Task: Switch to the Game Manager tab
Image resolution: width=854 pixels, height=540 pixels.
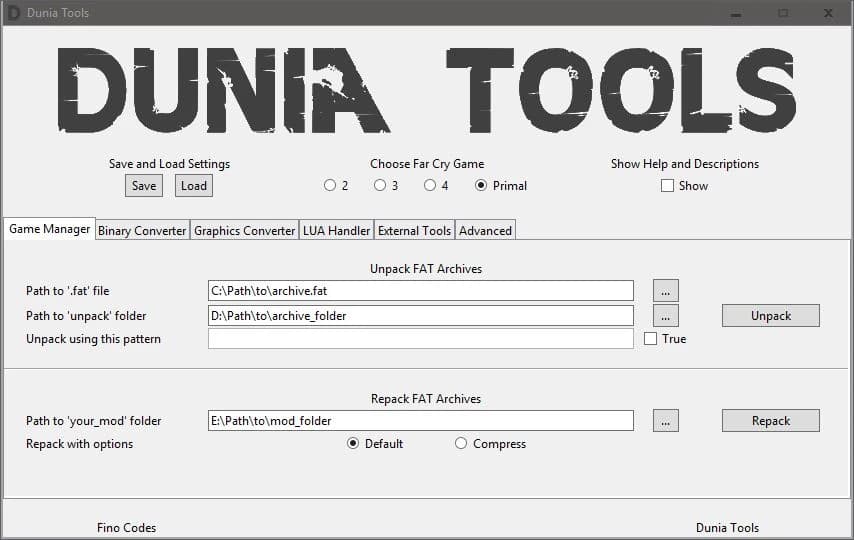Action: tap(50, 229)
